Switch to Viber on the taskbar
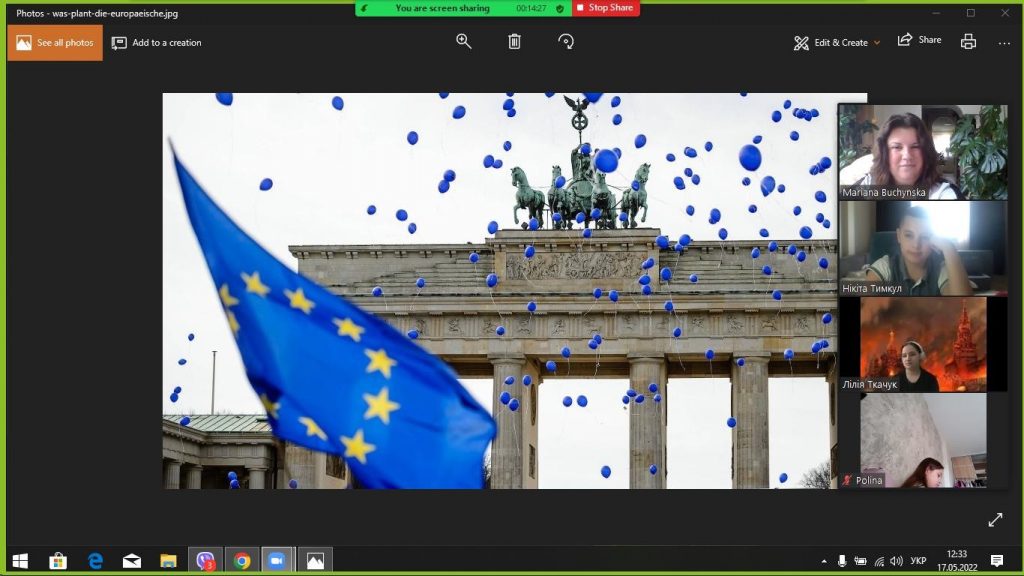 pyautogui.click(x=206, y=561)
